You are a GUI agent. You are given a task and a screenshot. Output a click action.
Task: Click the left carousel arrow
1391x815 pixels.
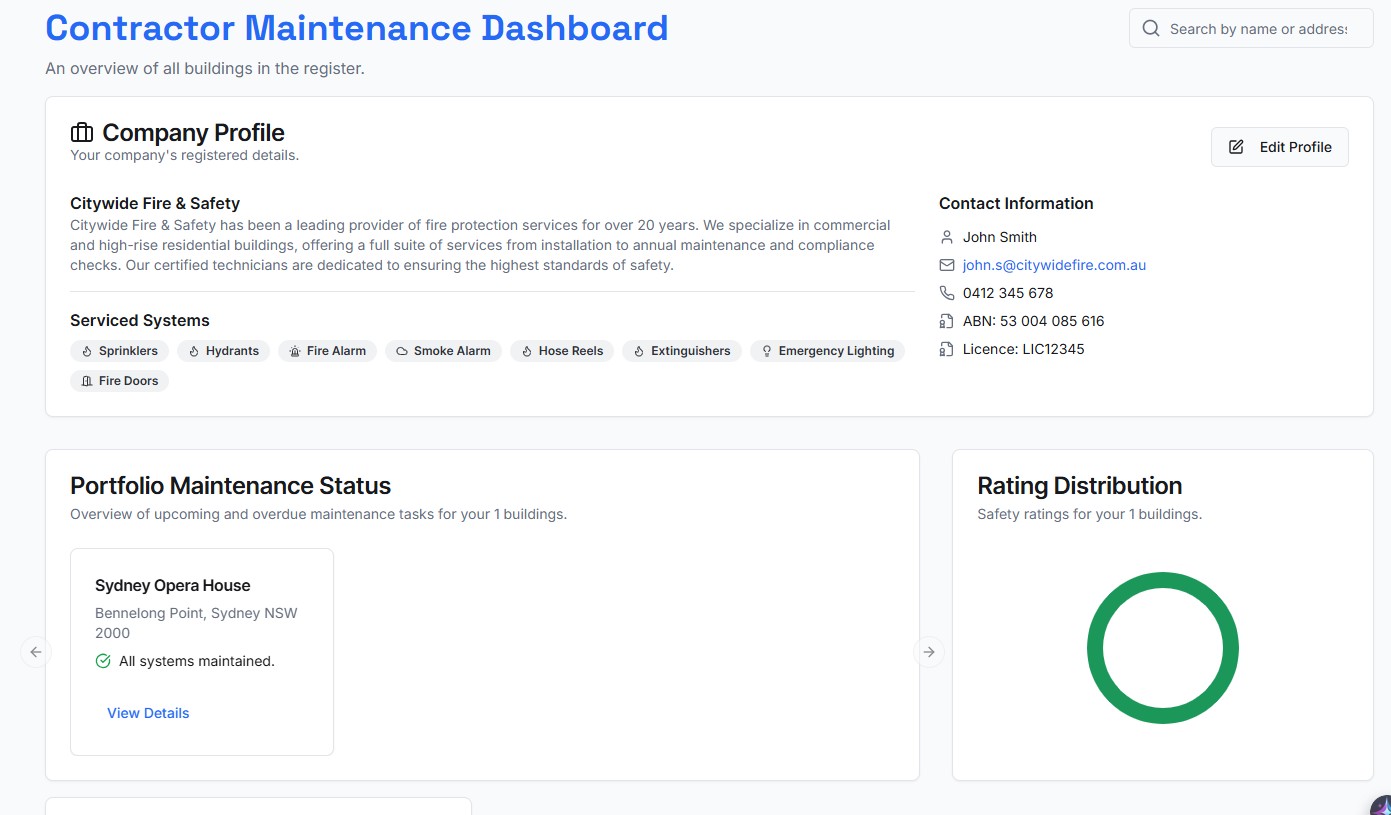(x=36, y=651)
